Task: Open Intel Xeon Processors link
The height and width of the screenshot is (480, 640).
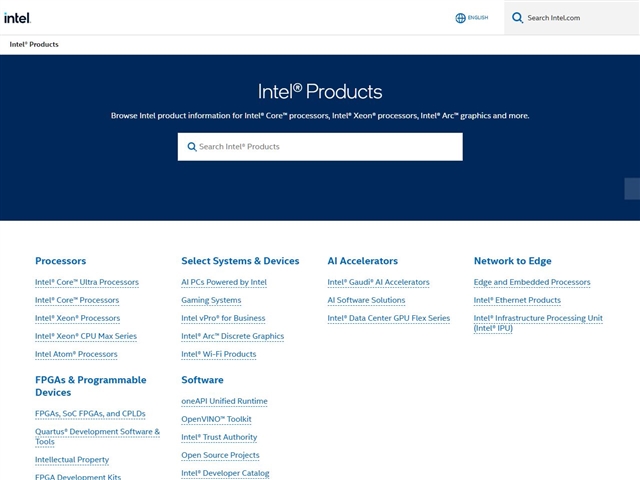Action: point(78,318)
